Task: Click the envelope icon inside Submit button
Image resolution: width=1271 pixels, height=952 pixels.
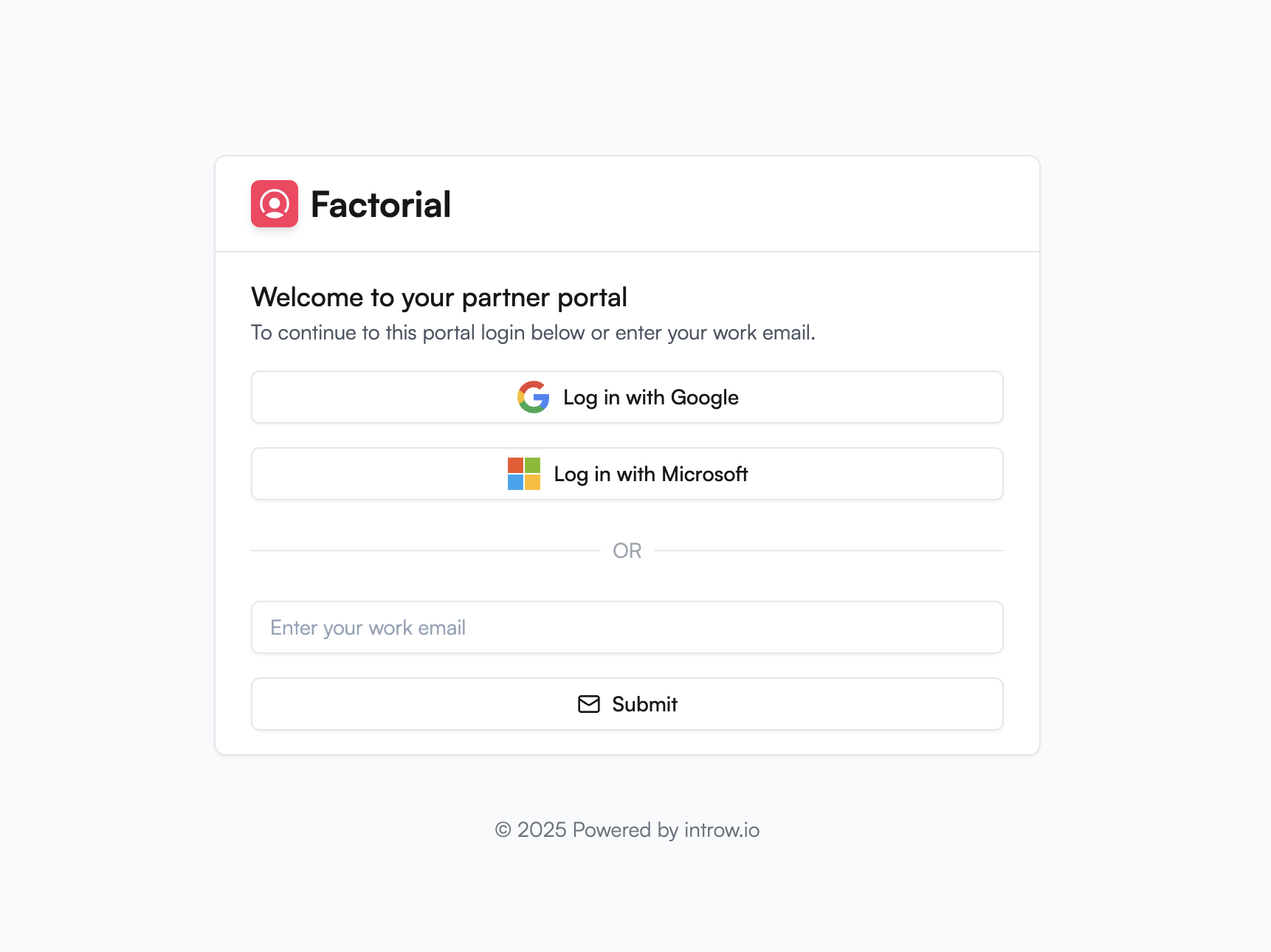Action: click(588, 704)
